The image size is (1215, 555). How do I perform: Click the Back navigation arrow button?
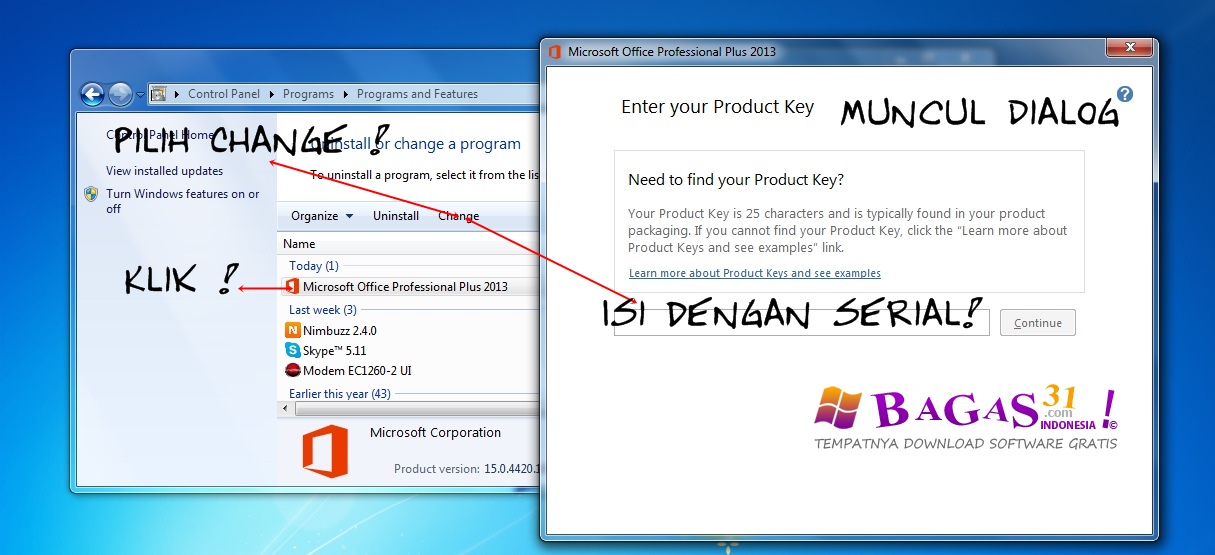tap(92, 94)
